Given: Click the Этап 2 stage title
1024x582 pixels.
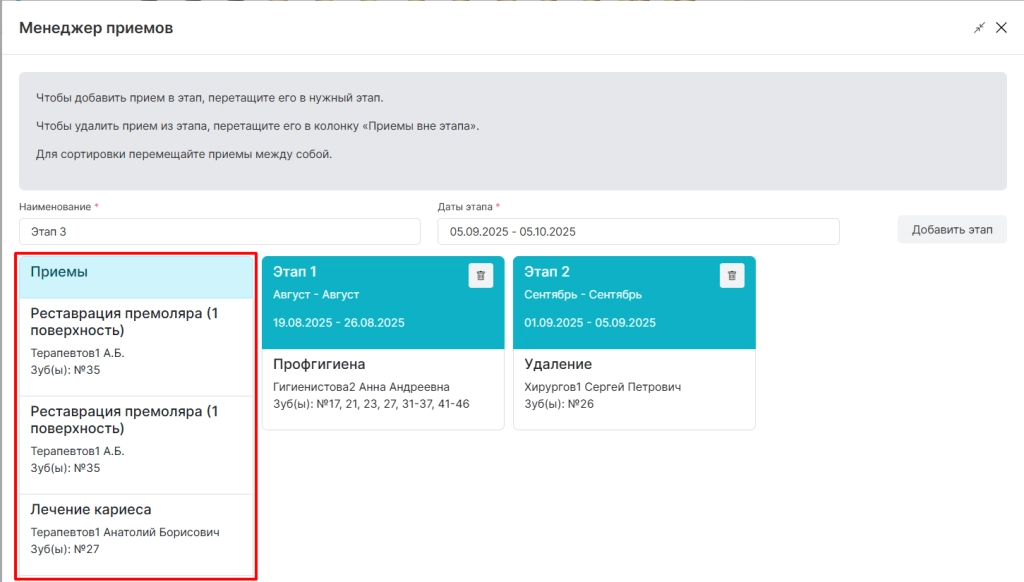Looking at the screenshot, I should tap(547, 272).
